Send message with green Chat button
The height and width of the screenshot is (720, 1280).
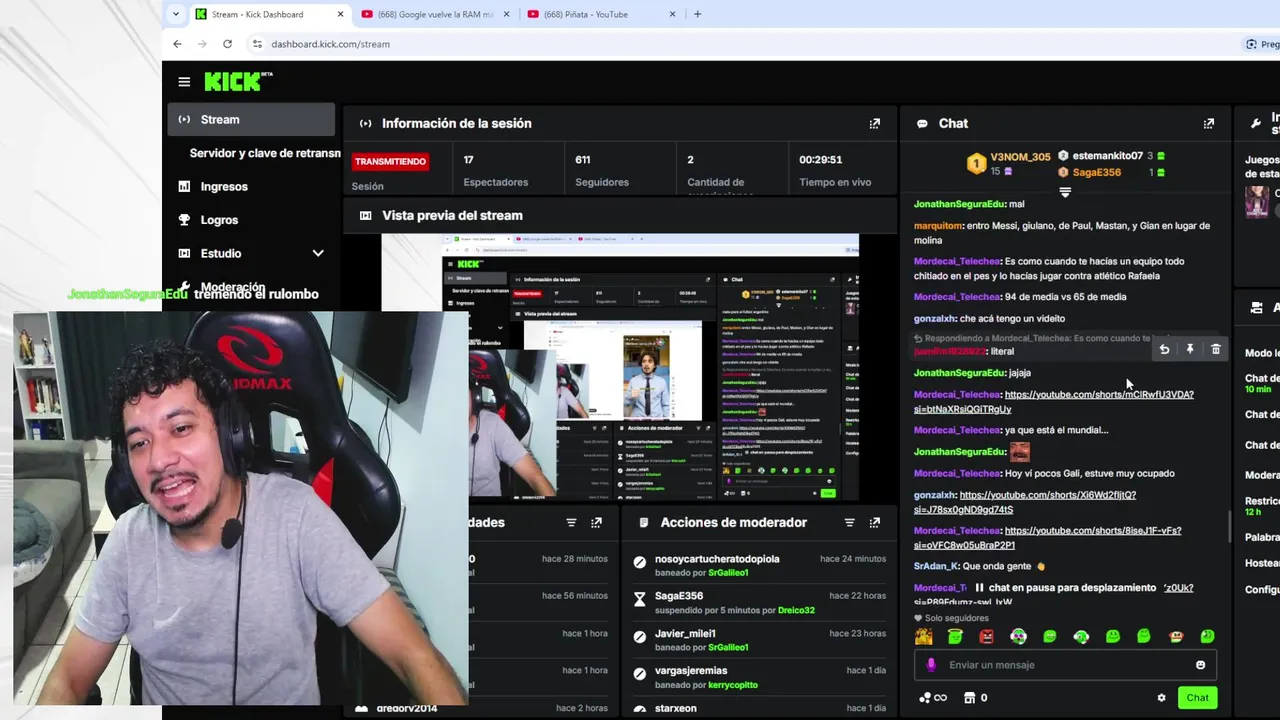coord(1197,698)
